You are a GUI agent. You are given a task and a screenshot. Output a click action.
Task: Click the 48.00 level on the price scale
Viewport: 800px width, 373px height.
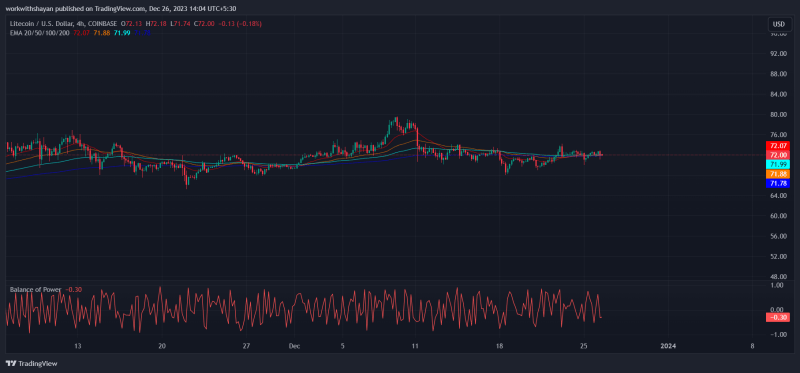[778, 277]
